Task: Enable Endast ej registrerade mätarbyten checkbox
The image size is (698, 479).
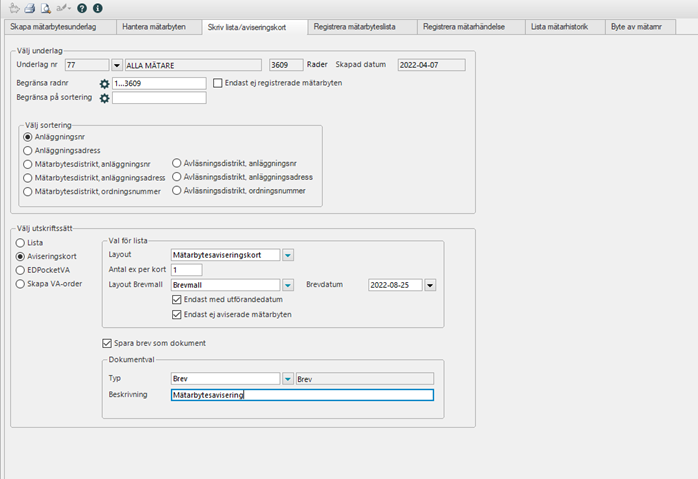Action: (x=220, y=83)
